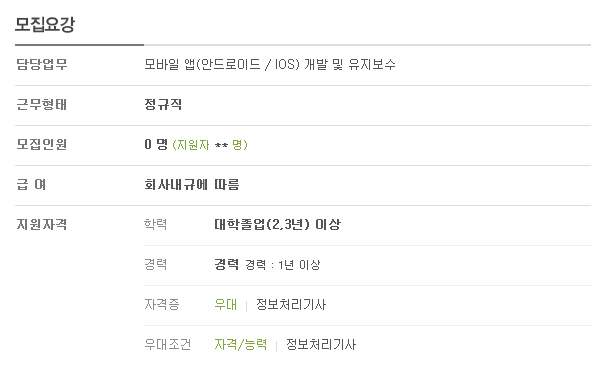
Task: Click the 모집요강 section heading
Action: [45, 25]
